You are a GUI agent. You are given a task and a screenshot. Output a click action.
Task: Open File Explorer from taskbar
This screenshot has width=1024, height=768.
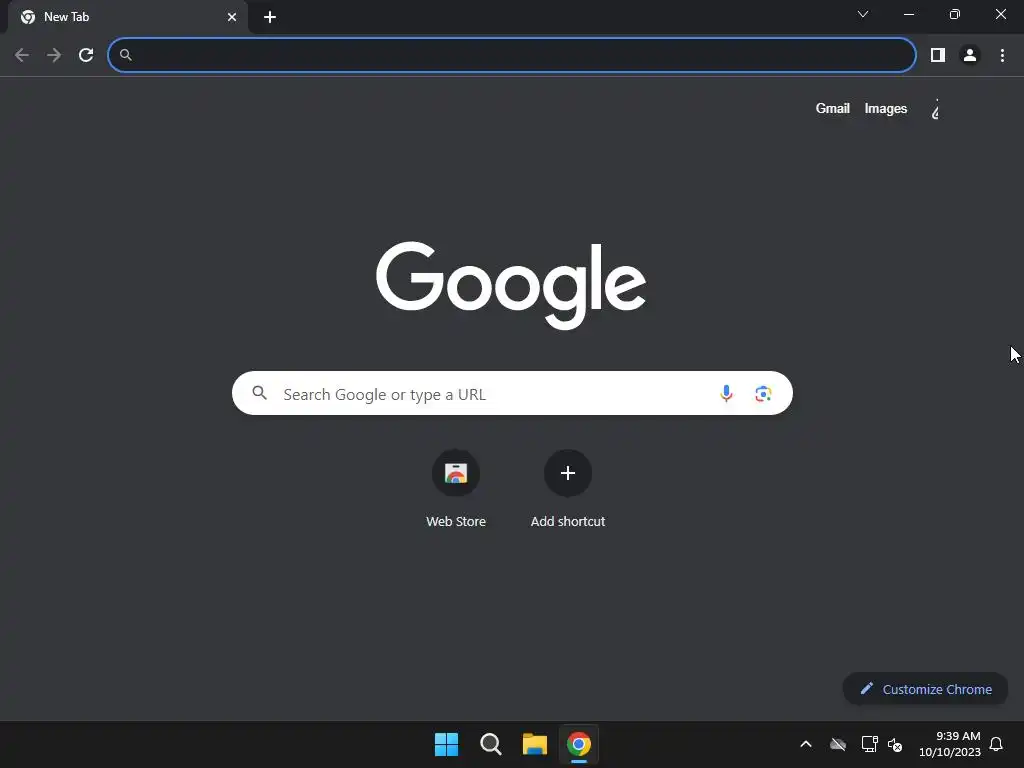point(535,744)
